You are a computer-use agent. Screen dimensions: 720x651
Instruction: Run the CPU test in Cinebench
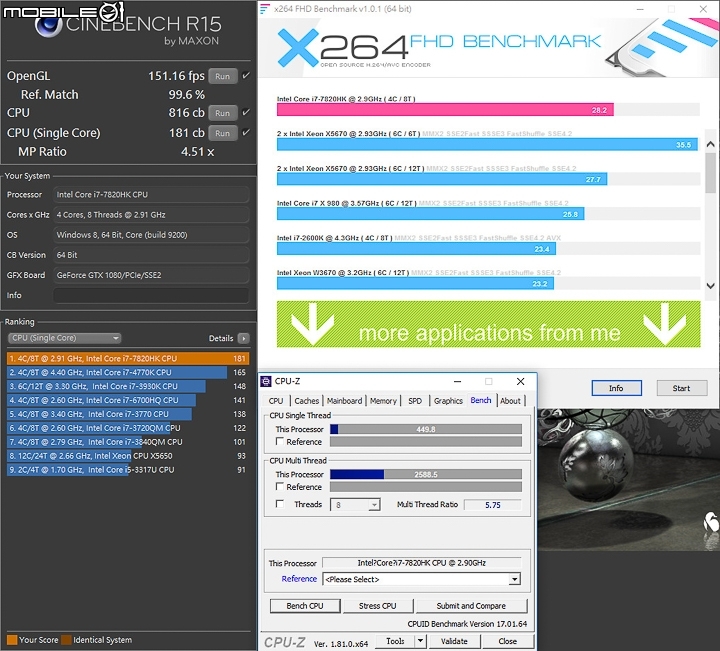pos(223,113)
